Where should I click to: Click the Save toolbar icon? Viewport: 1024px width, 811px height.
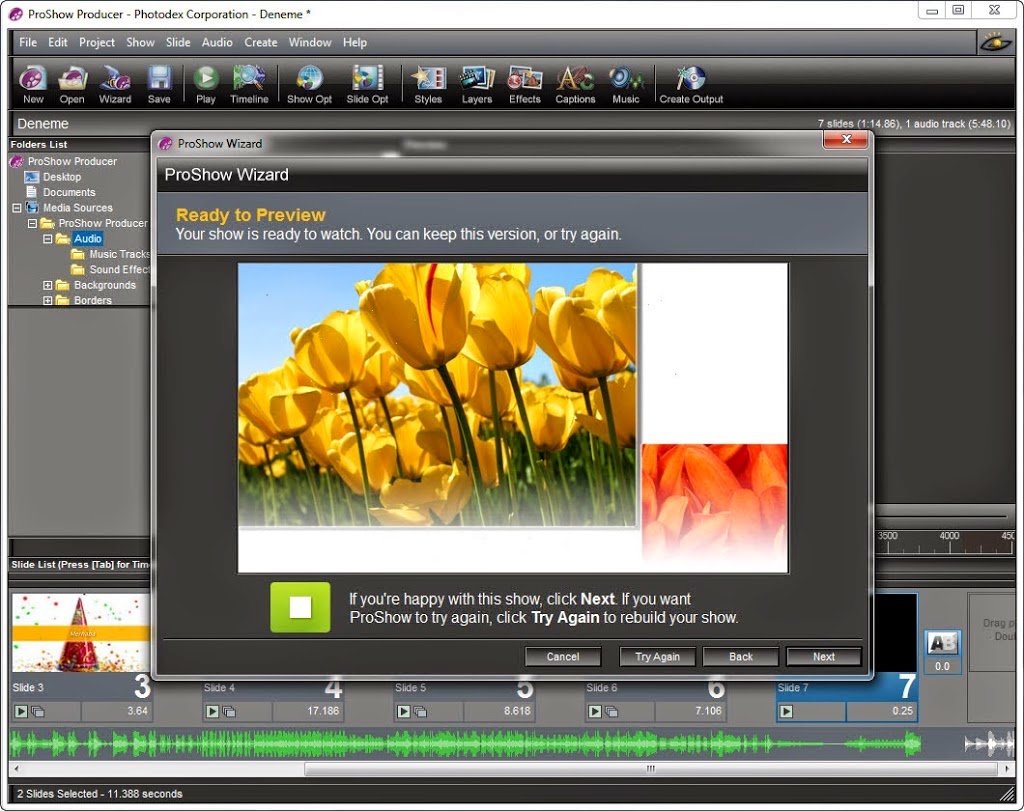click(x=159, y=85)
